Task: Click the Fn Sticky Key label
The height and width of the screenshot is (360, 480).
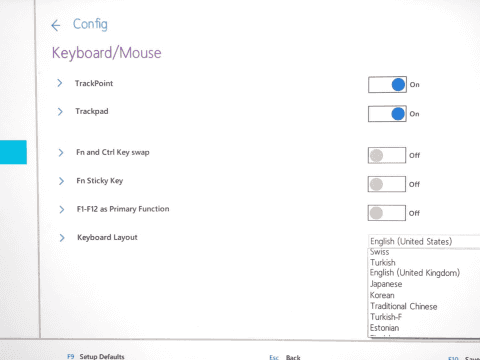Action: click(x=100, y=181)
